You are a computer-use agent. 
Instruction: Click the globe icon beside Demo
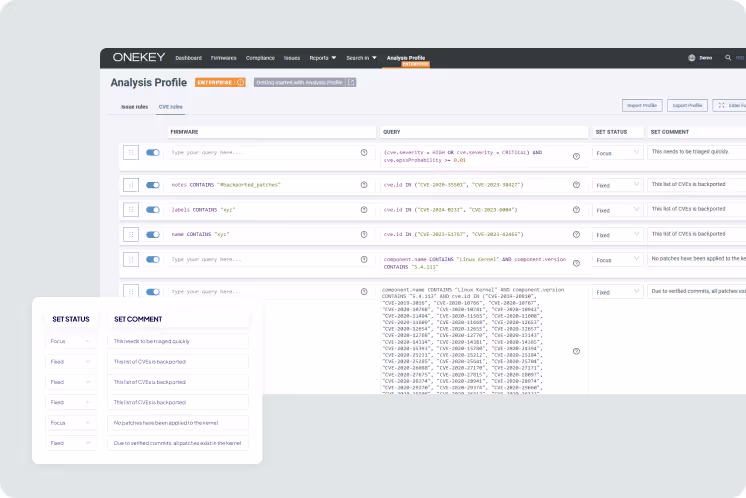[x=691, y=58]
